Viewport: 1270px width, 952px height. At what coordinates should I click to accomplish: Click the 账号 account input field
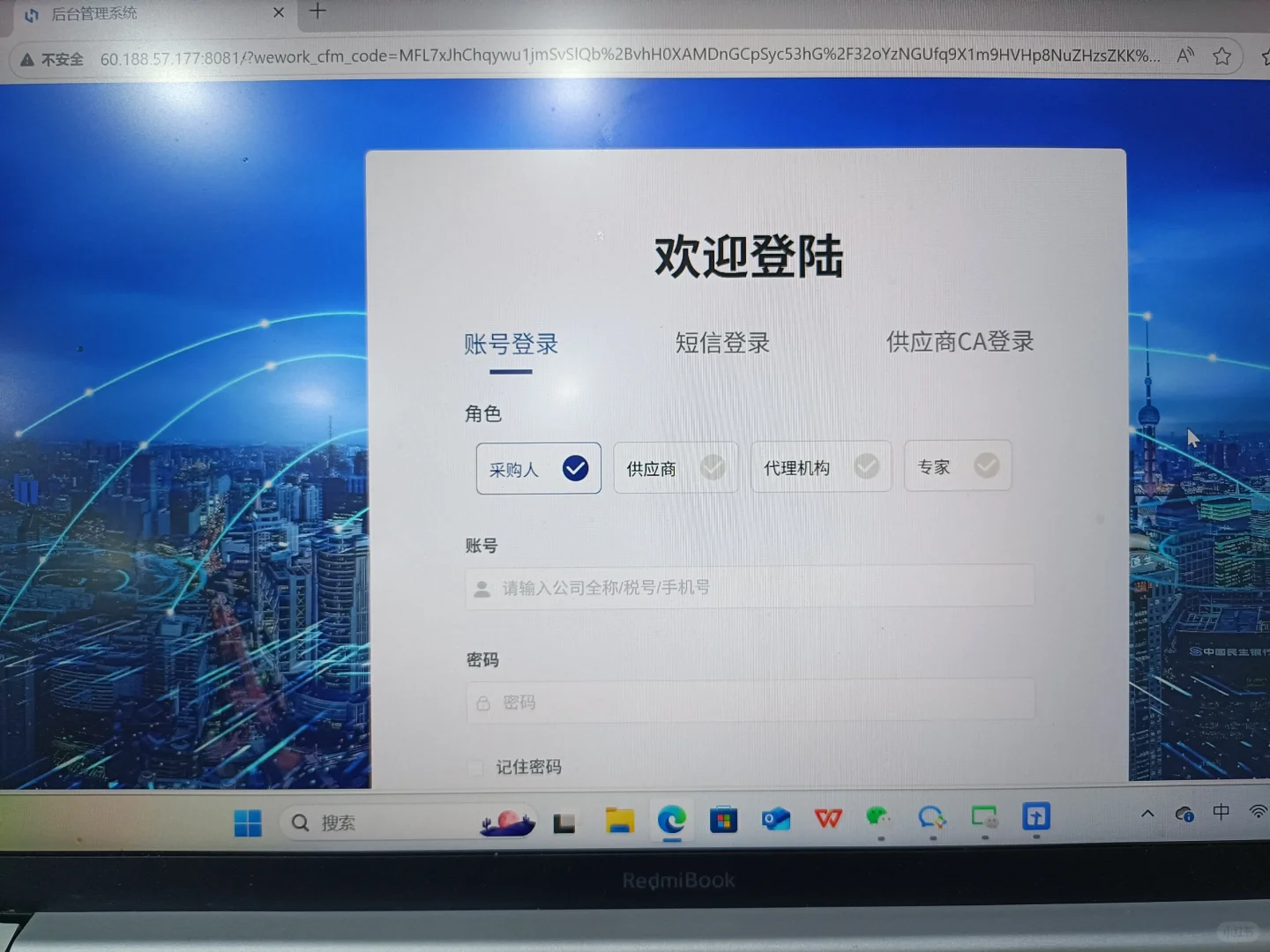750,587
